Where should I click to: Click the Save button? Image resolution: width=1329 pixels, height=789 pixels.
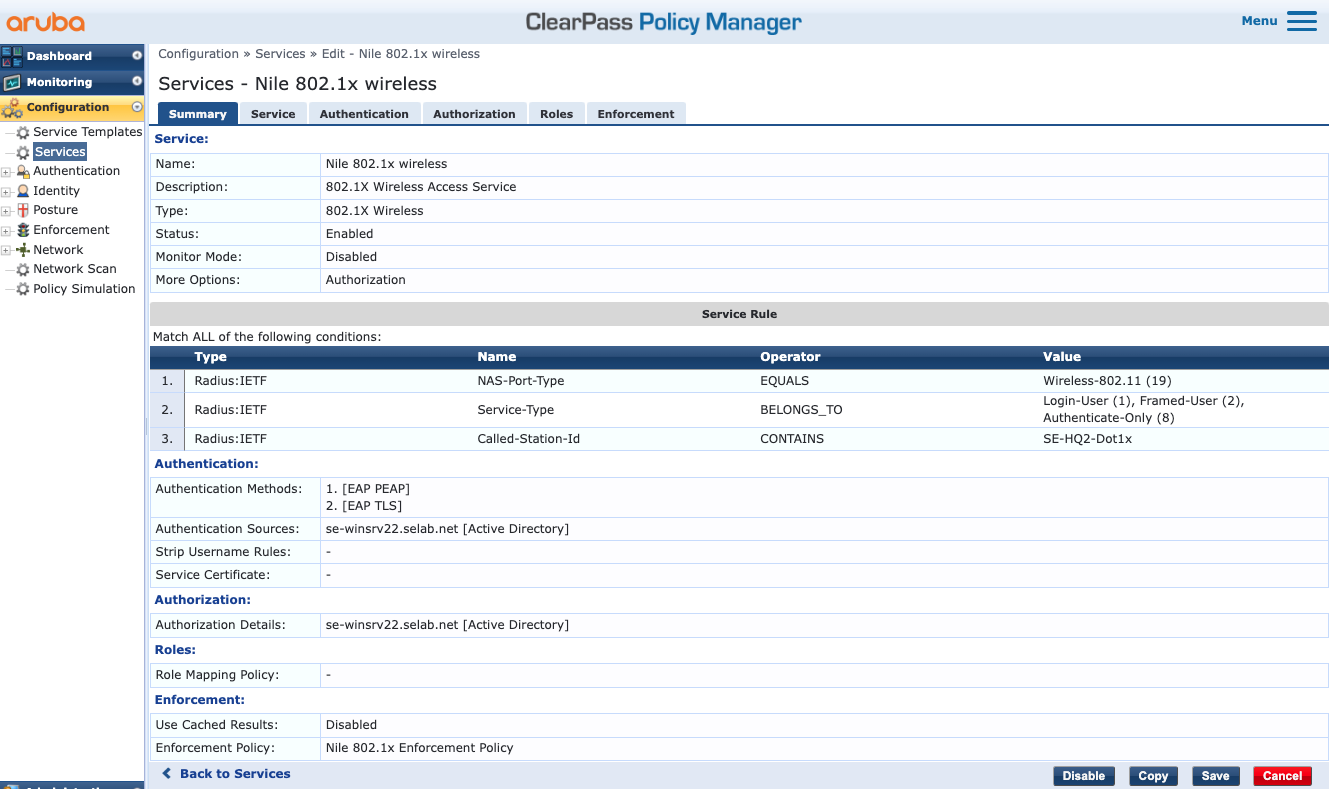(1215, 776)
